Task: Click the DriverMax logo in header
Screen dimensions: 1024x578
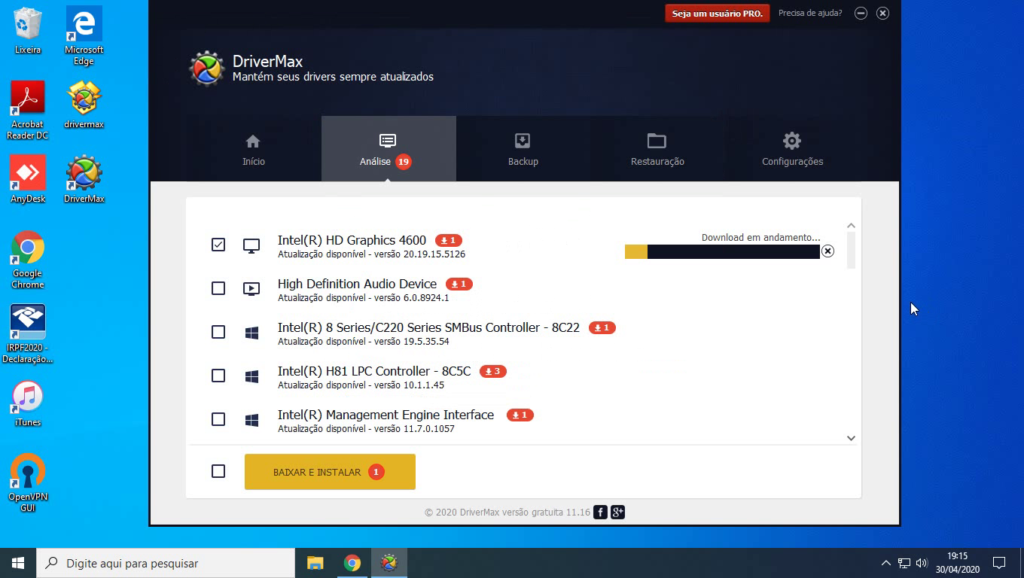Action: tap(206, 68)
